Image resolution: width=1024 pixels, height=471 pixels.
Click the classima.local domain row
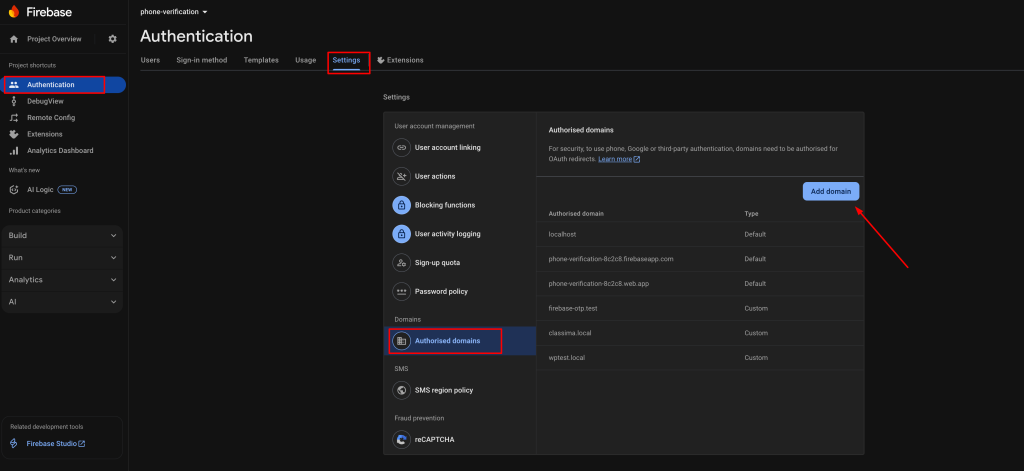coord(700,333)
